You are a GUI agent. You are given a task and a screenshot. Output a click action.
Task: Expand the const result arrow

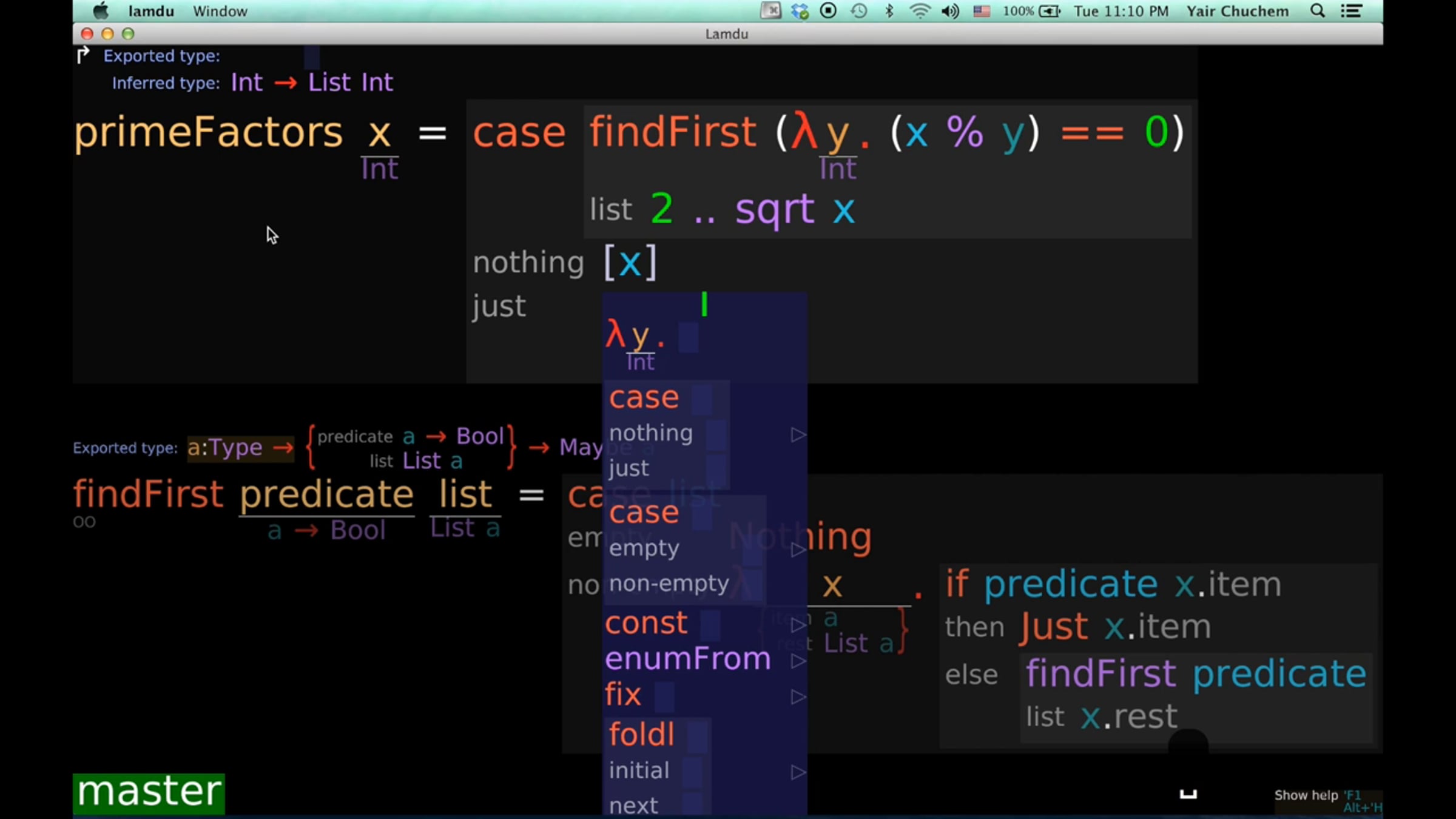click(798, 625)
